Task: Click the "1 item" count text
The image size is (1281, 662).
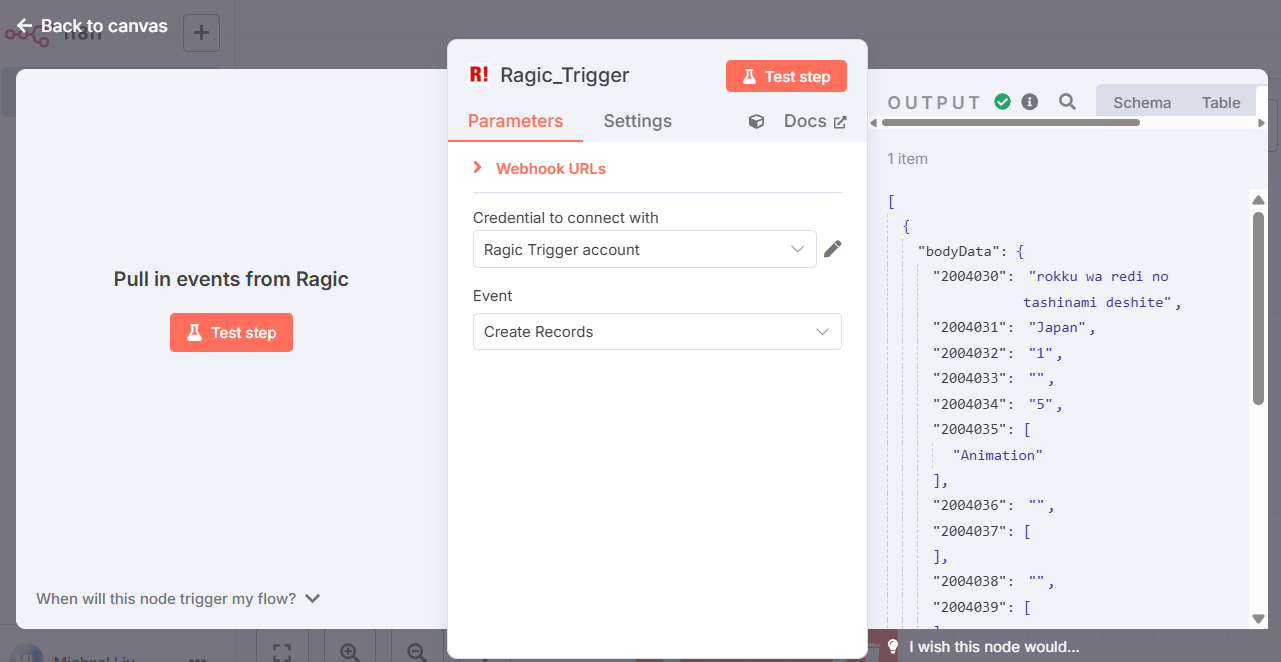Action: [x=907, y=159]
